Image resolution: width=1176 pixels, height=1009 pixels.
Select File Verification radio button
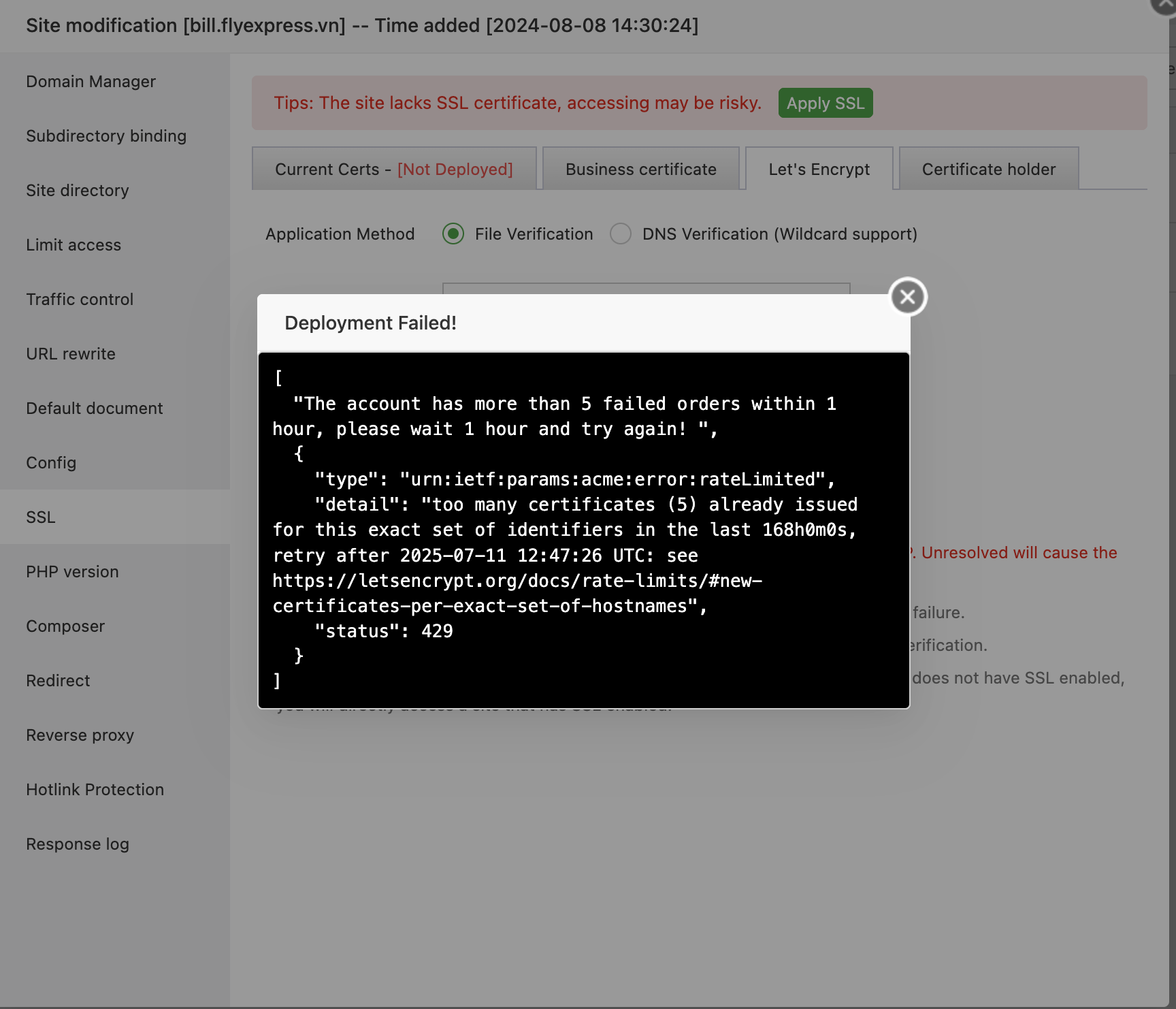click(453, 234)
